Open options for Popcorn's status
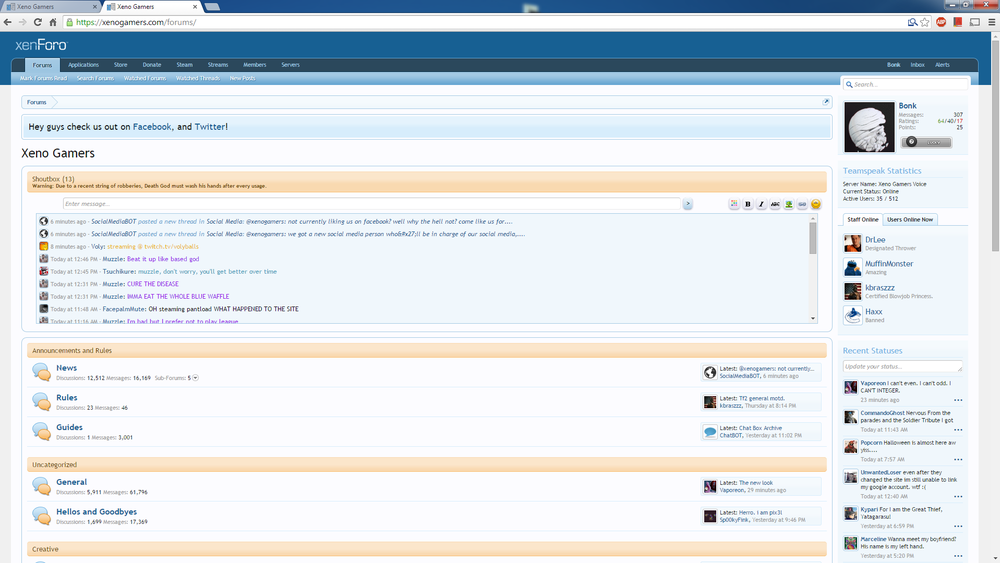 pyautogui.click(x=958, y=459)
